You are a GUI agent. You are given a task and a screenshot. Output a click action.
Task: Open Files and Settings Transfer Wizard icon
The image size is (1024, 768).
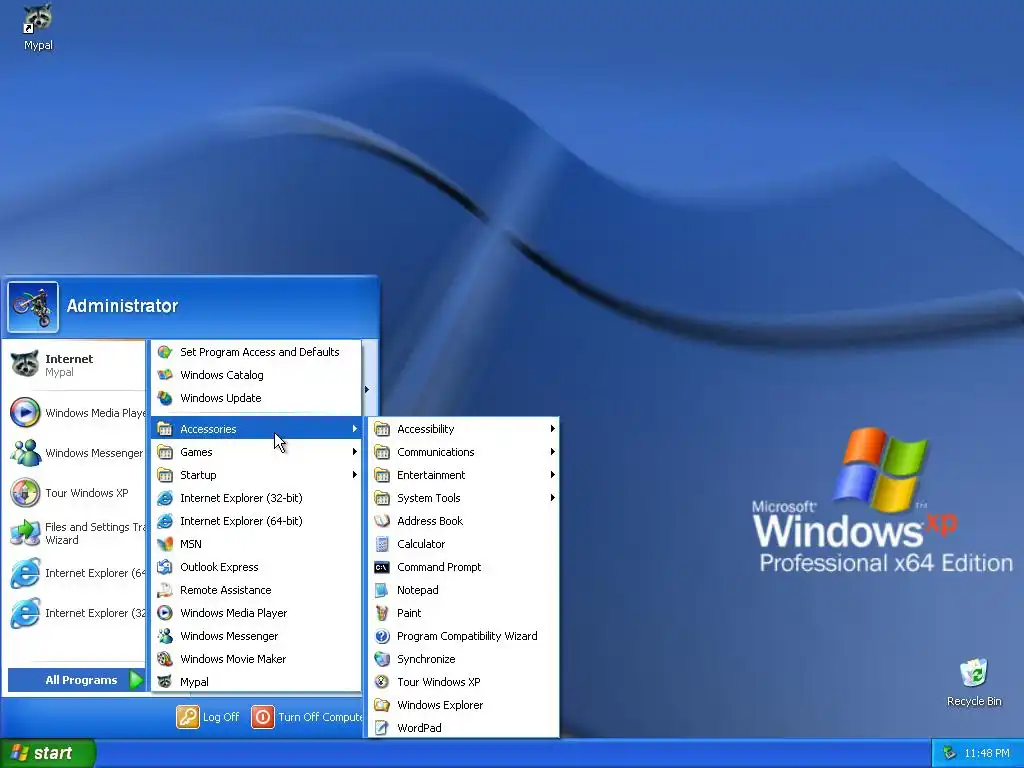pos(25,533)
